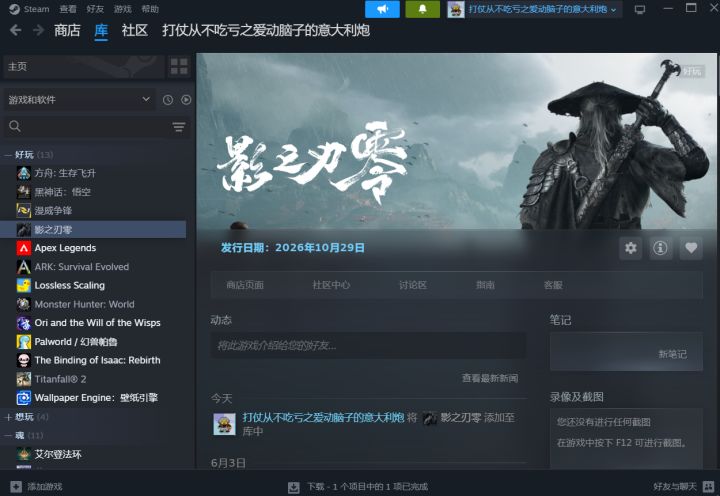Open downloads via the download icon
720x496 pixels.
pyautogui.click(x=293, y=487)
